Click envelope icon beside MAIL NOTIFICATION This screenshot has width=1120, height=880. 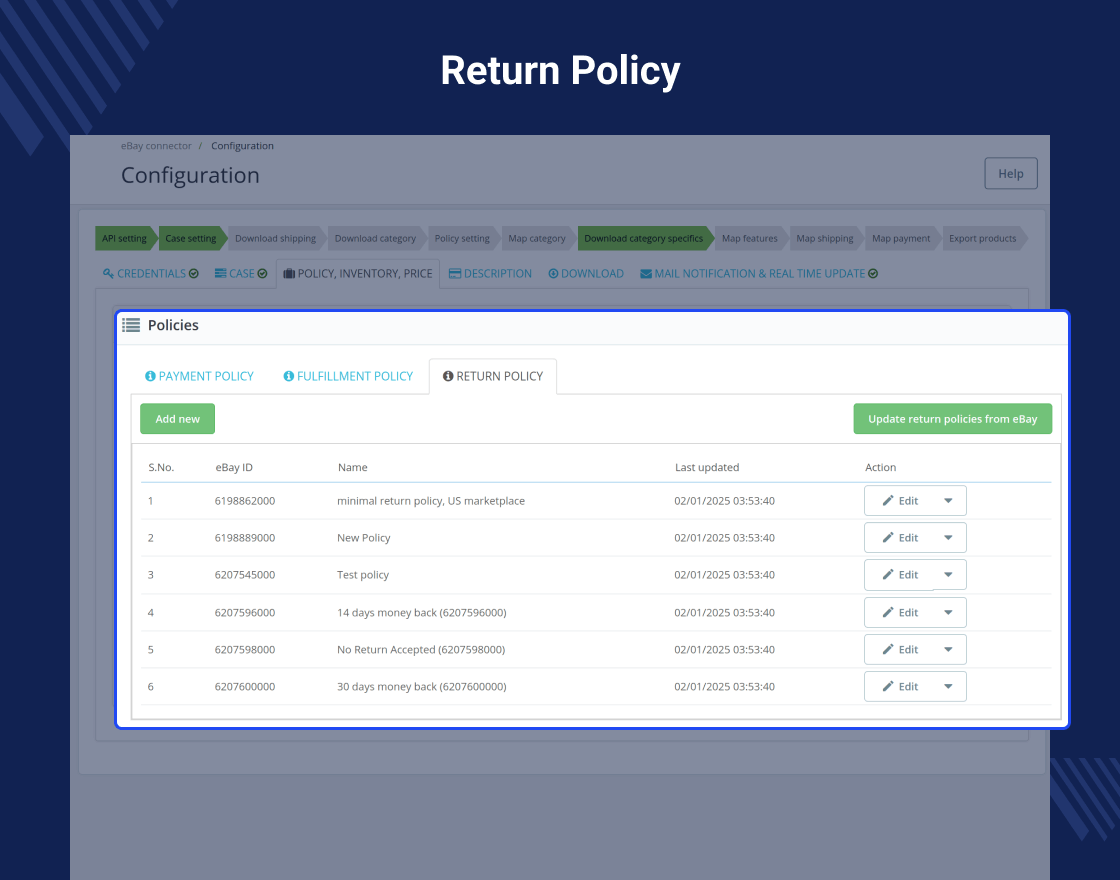coord(646,274)
